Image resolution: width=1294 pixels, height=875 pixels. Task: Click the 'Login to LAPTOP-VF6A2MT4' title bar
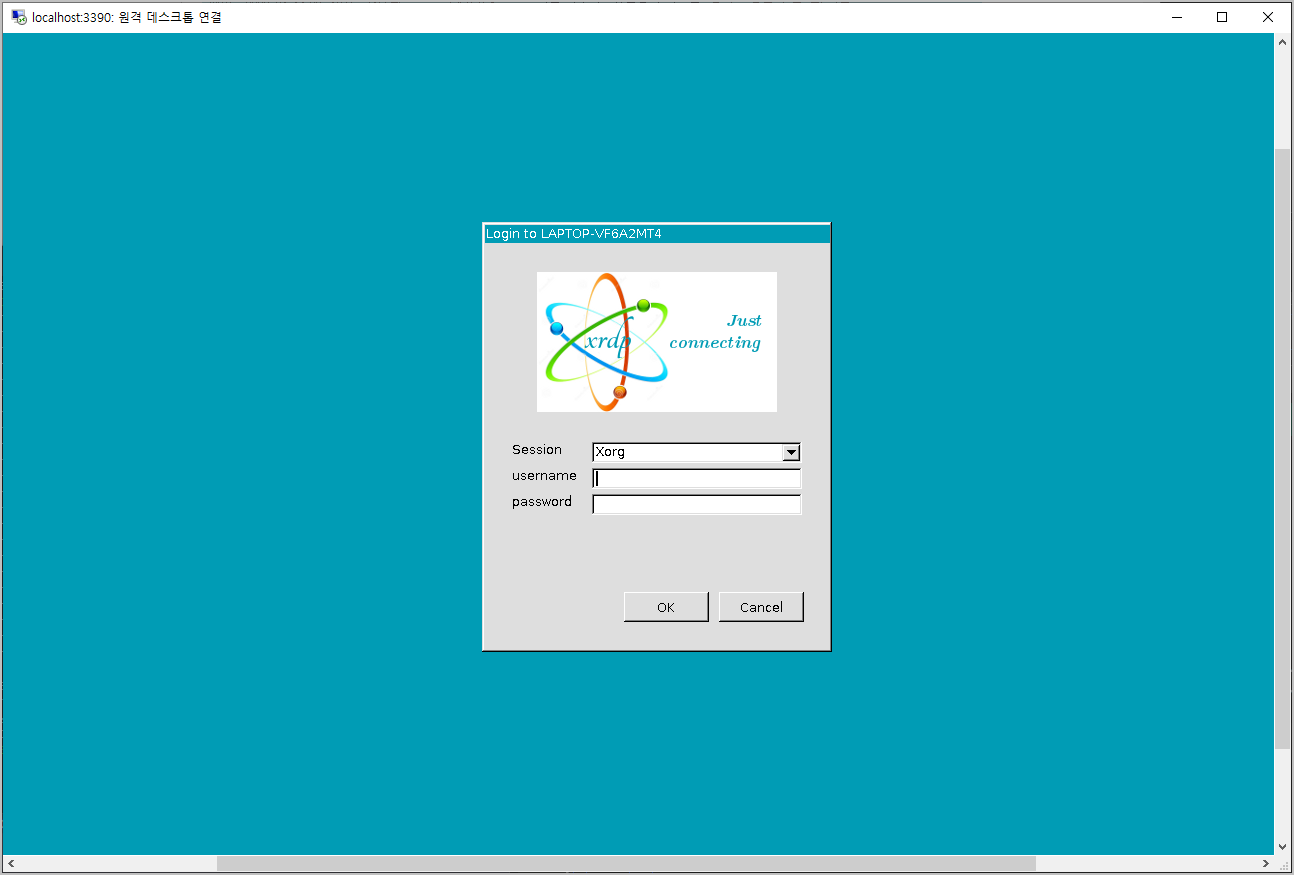pyautogui.click(x=656, y=233)
